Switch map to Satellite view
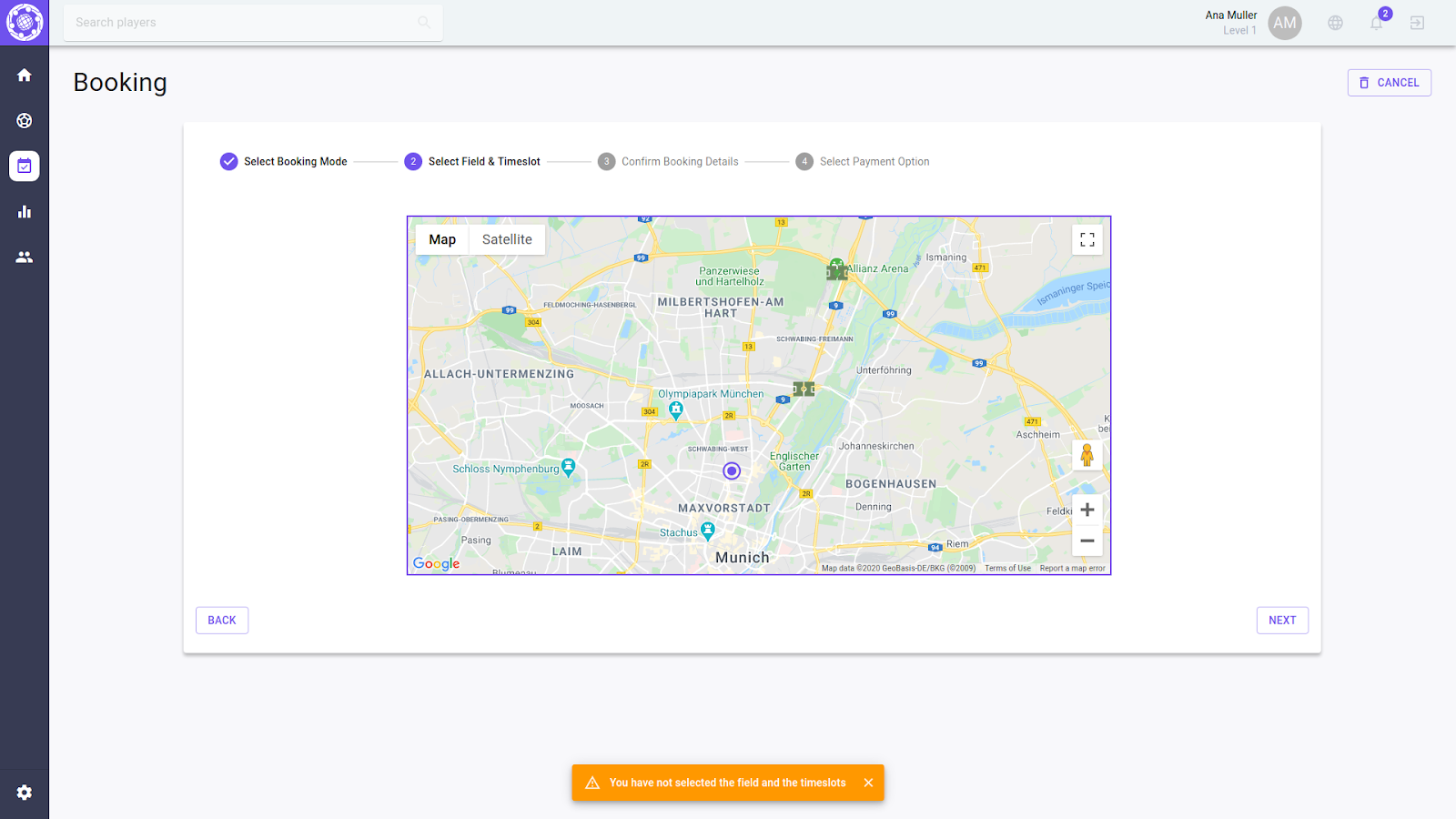1456x819 pixels. 507,239
